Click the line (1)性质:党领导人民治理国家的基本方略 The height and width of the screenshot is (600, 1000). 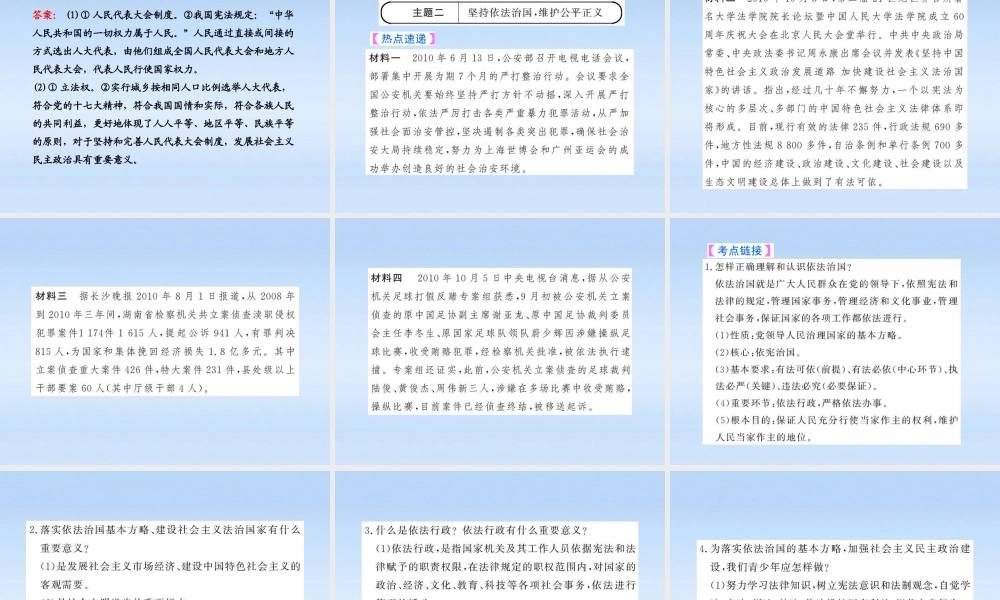click(x=809, y=335)
